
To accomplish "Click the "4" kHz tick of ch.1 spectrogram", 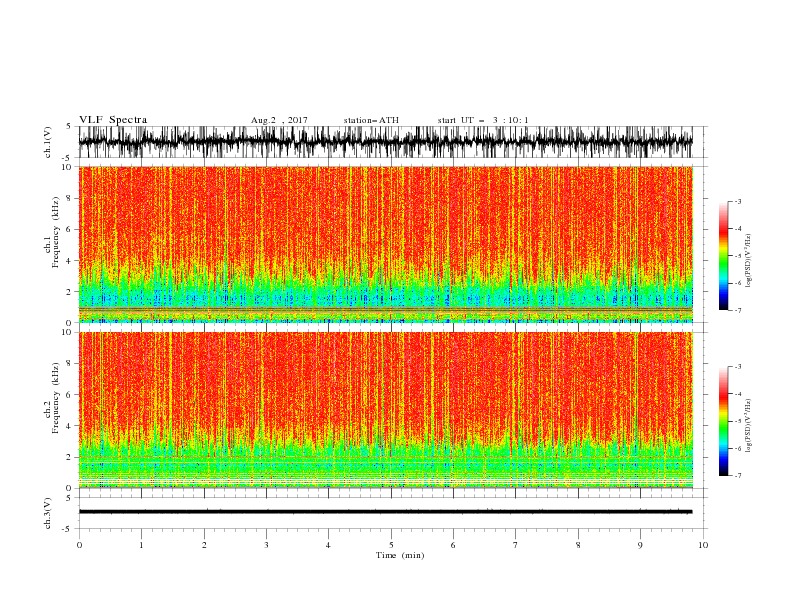I will [x=69, y=261].
